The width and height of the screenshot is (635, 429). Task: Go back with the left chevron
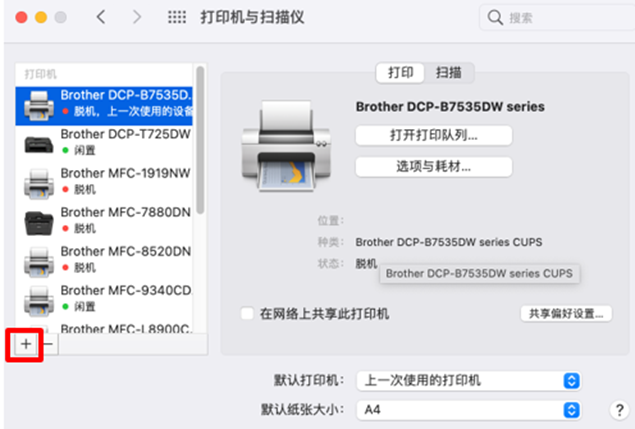click(101, 17)
